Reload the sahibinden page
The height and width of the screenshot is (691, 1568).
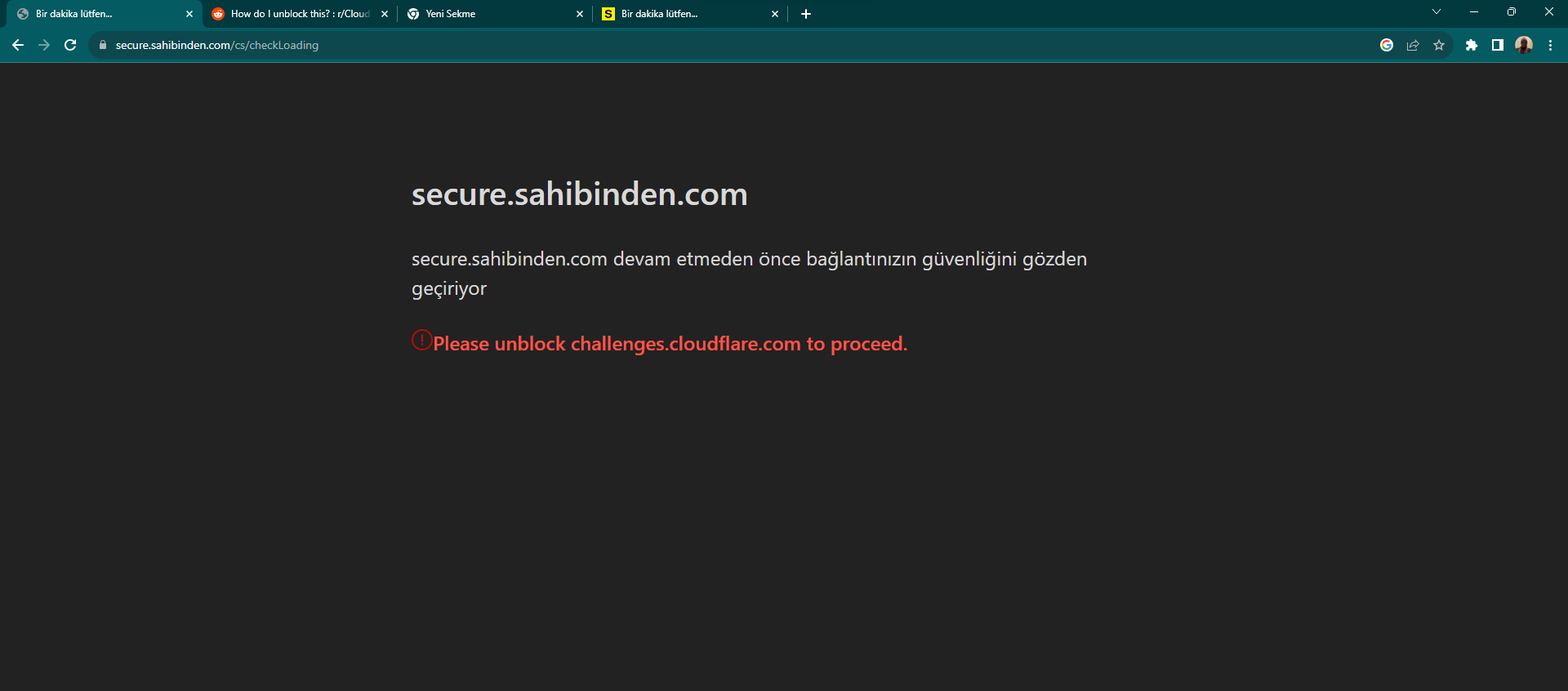(70, 45)
